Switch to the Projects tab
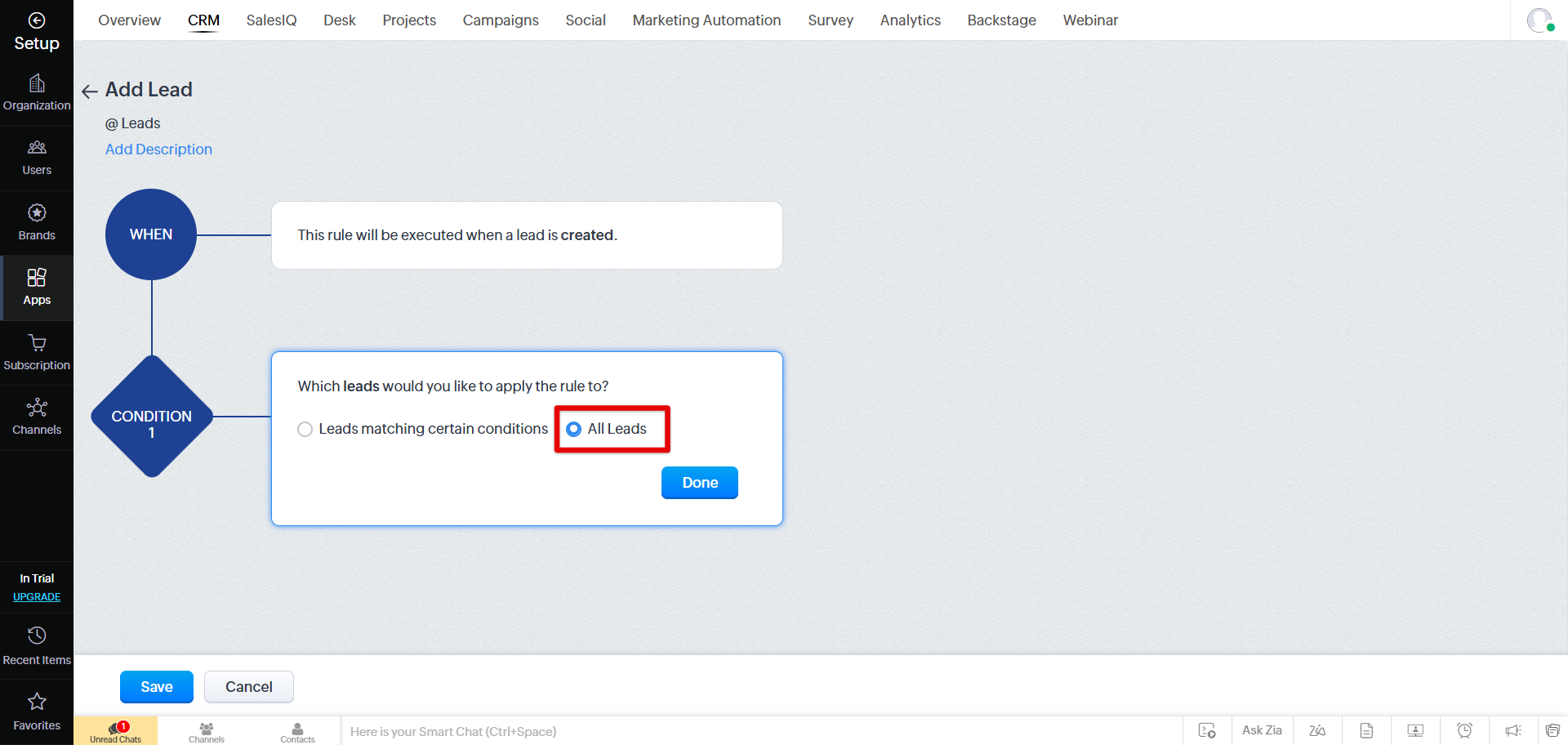 (409, 20)
